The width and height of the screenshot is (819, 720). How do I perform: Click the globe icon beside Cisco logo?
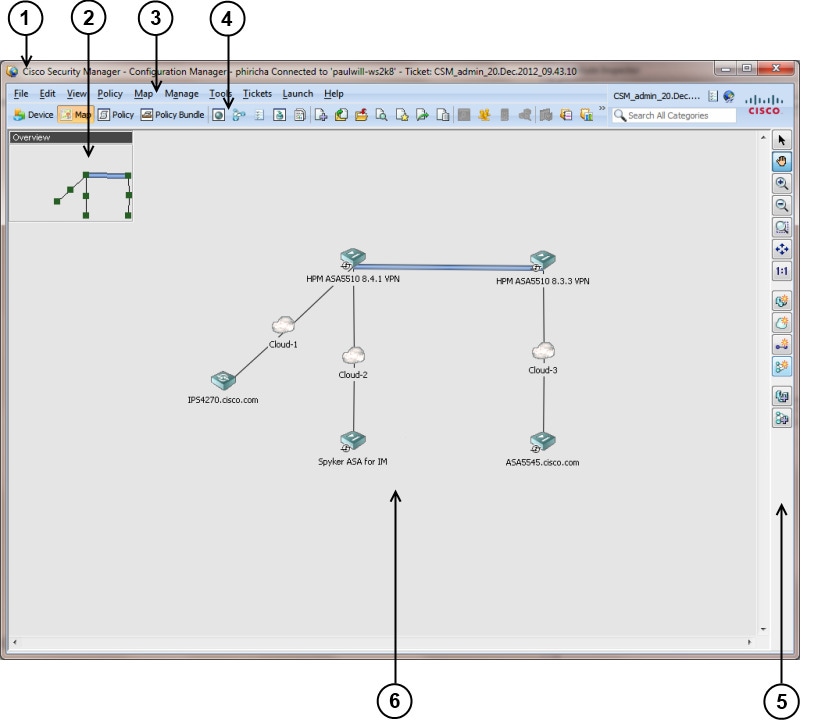coord(729,96)
